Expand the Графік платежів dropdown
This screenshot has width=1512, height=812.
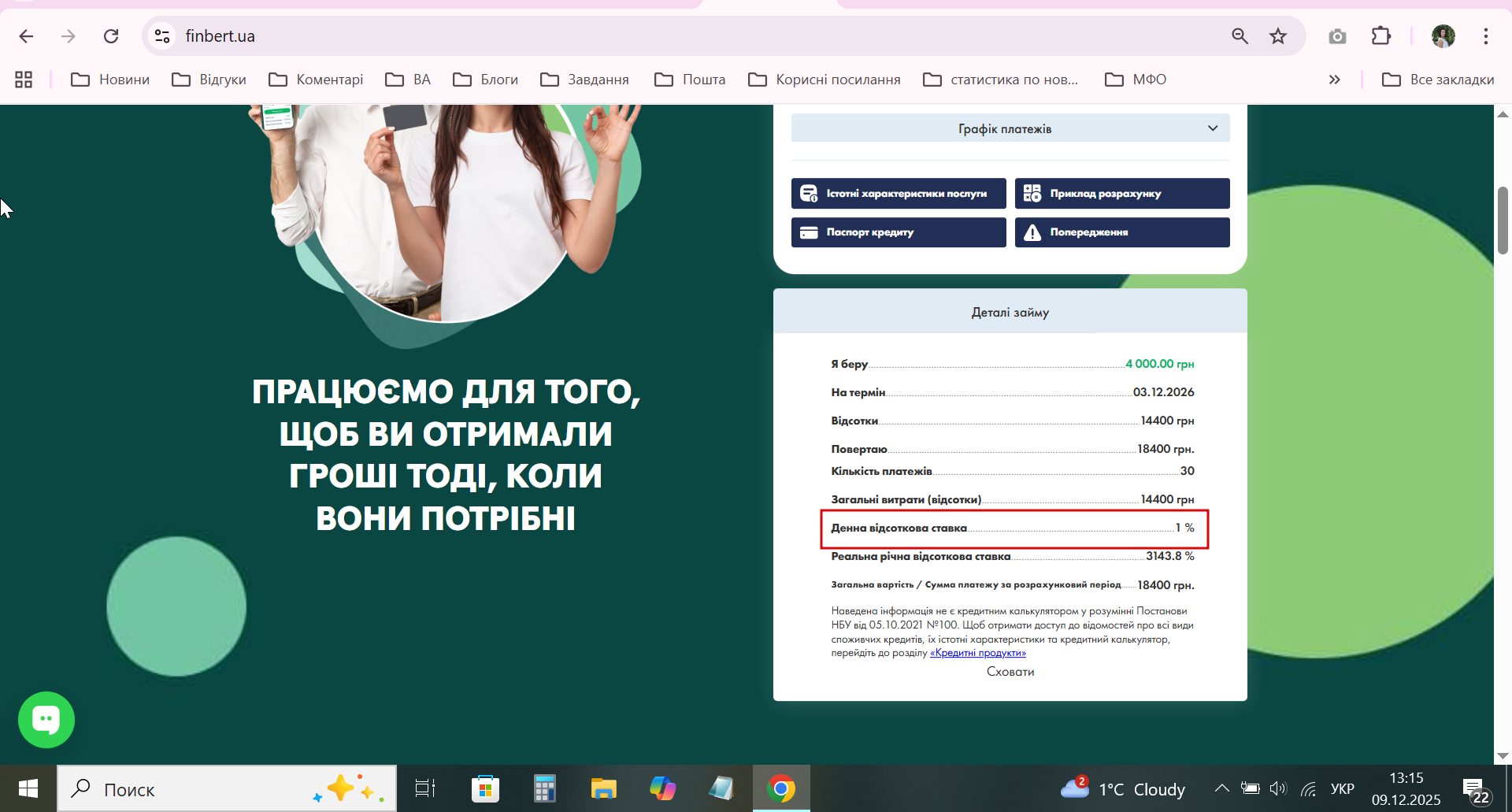[x=1010, y=128]
